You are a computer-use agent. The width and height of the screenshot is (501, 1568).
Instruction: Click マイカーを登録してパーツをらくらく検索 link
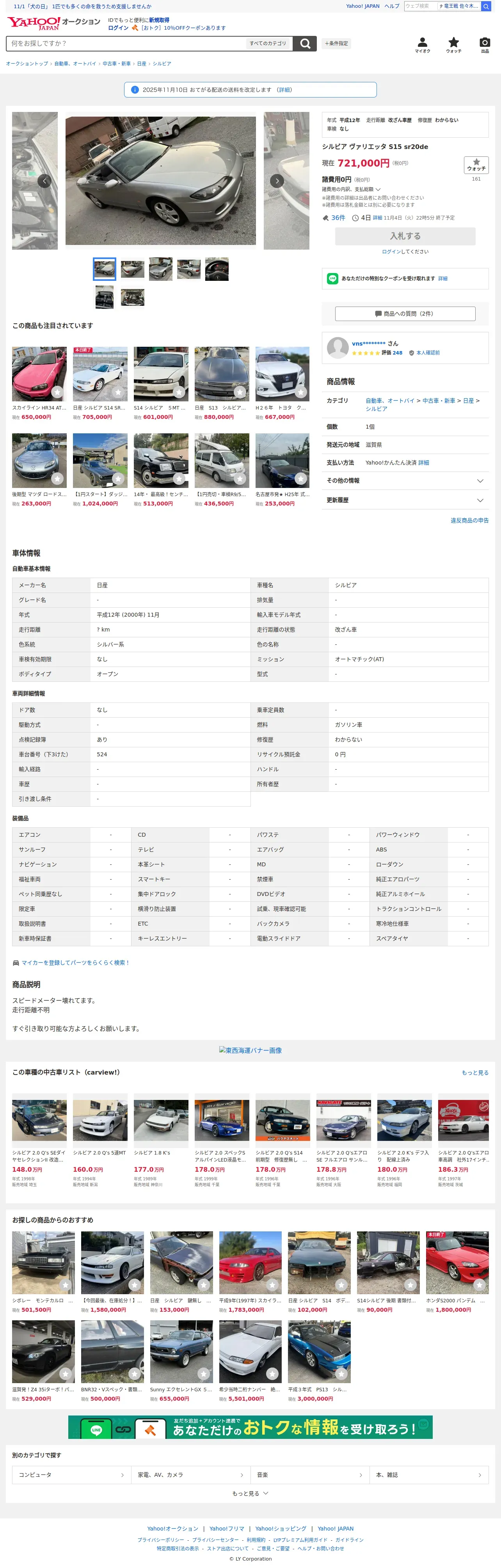[75, 962]
